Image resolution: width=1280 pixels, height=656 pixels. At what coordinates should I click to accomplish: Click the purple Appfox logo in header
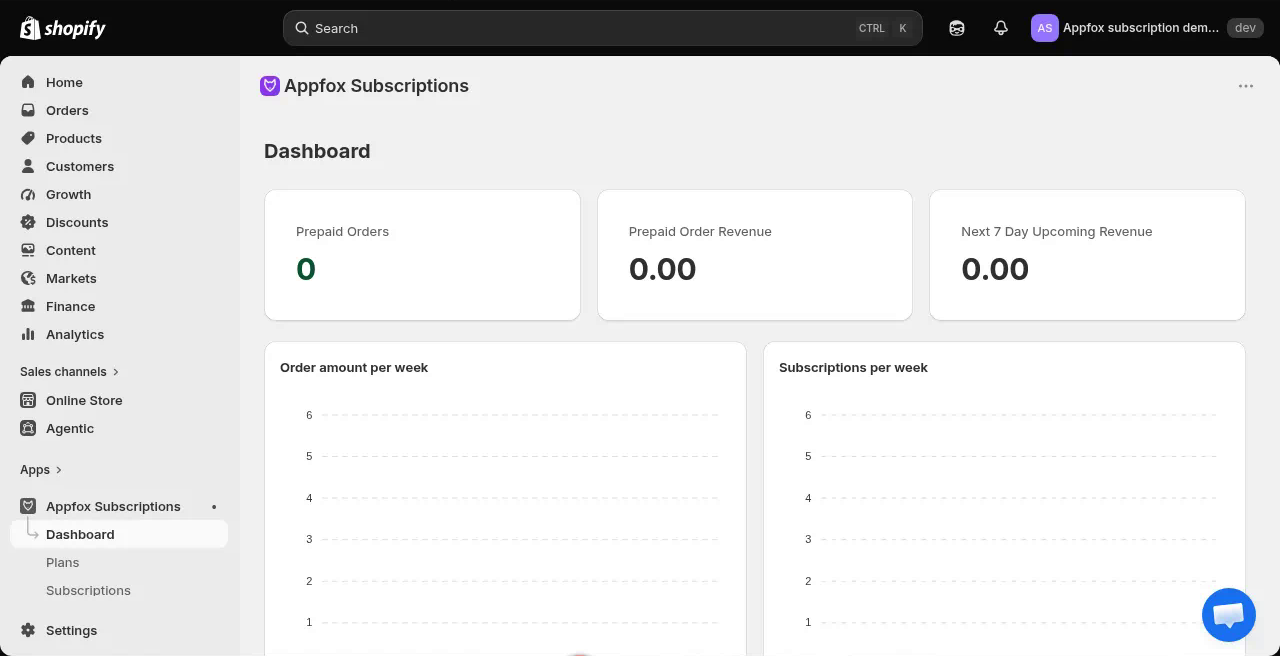tap(269, 86)
